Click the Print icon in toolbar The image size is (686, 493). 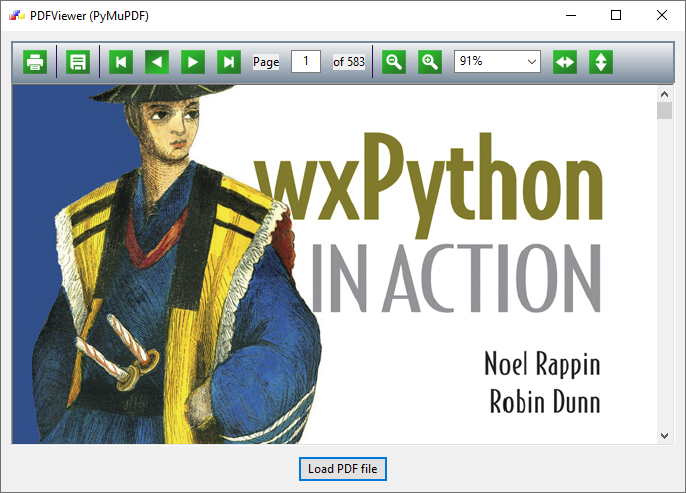tap(35, 62)
